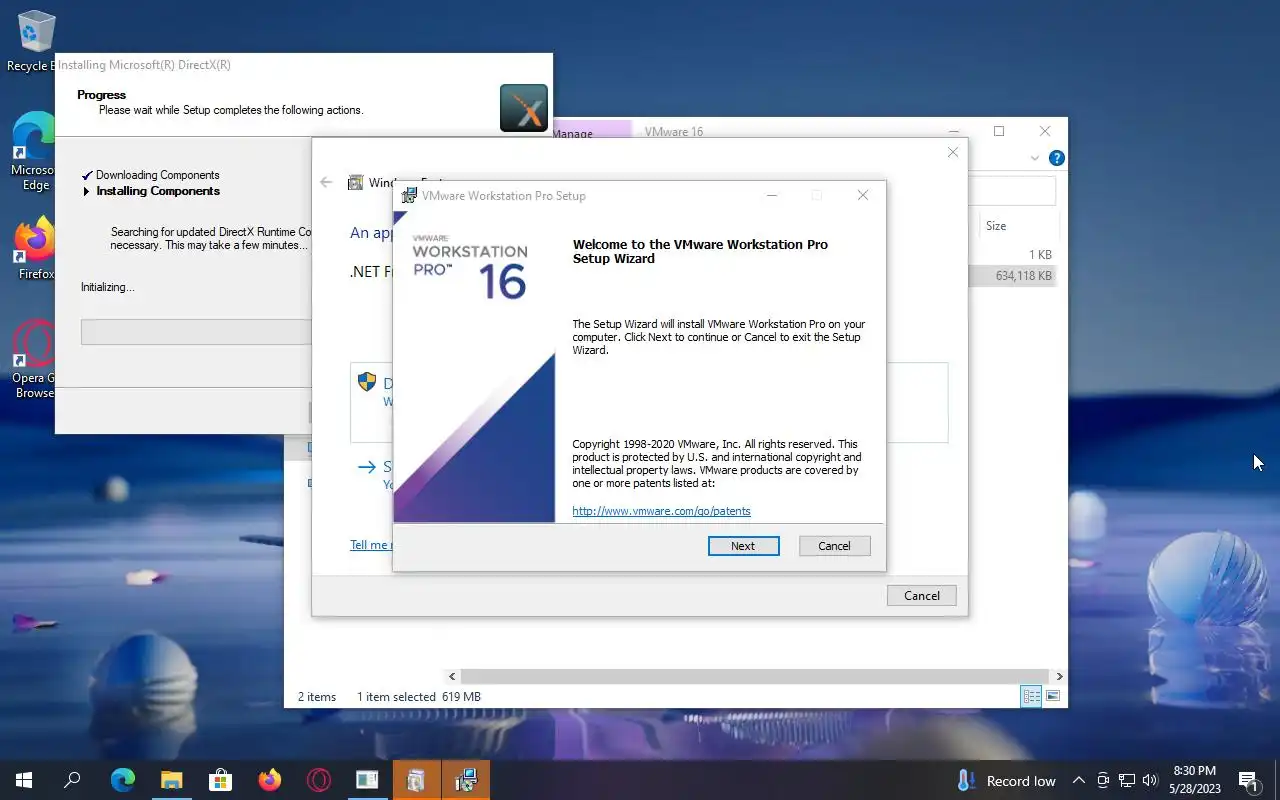Image resolution: width=1280 pixels, height=800 pixels.
Task: Select the 634,118 KB file size cell
Action: click(x=1024, y=275)
